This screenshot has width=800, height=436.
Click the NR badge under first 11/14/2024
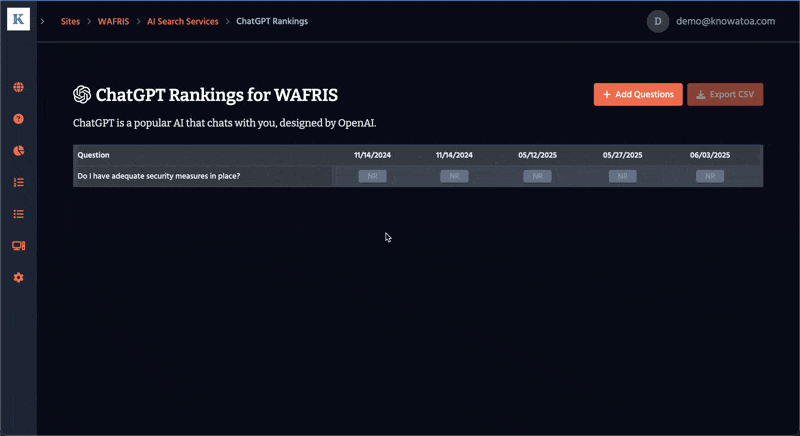[x=372, y=176]
